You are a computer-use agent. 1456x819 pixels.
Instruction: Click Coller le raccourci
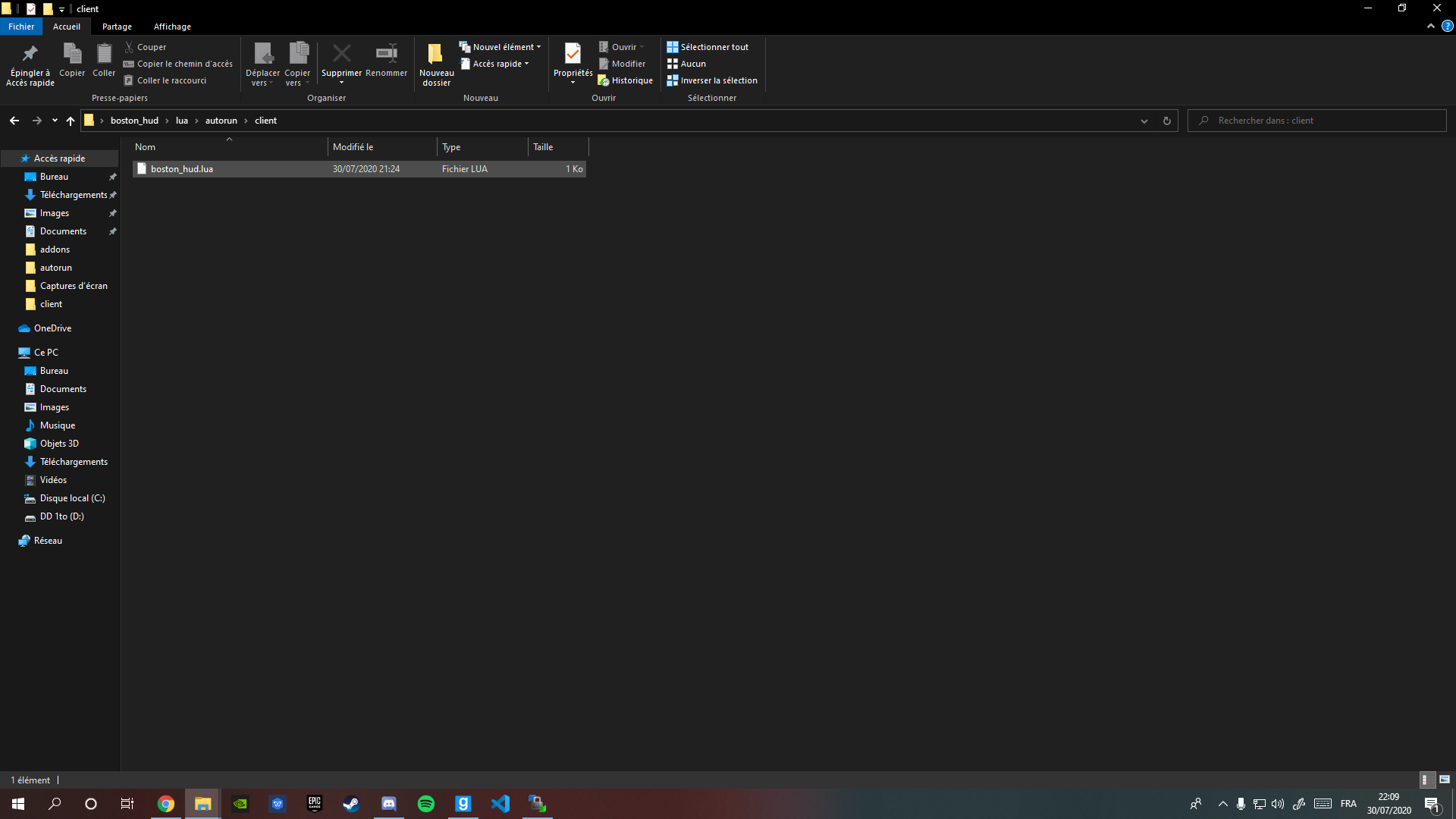pos(165,80)
